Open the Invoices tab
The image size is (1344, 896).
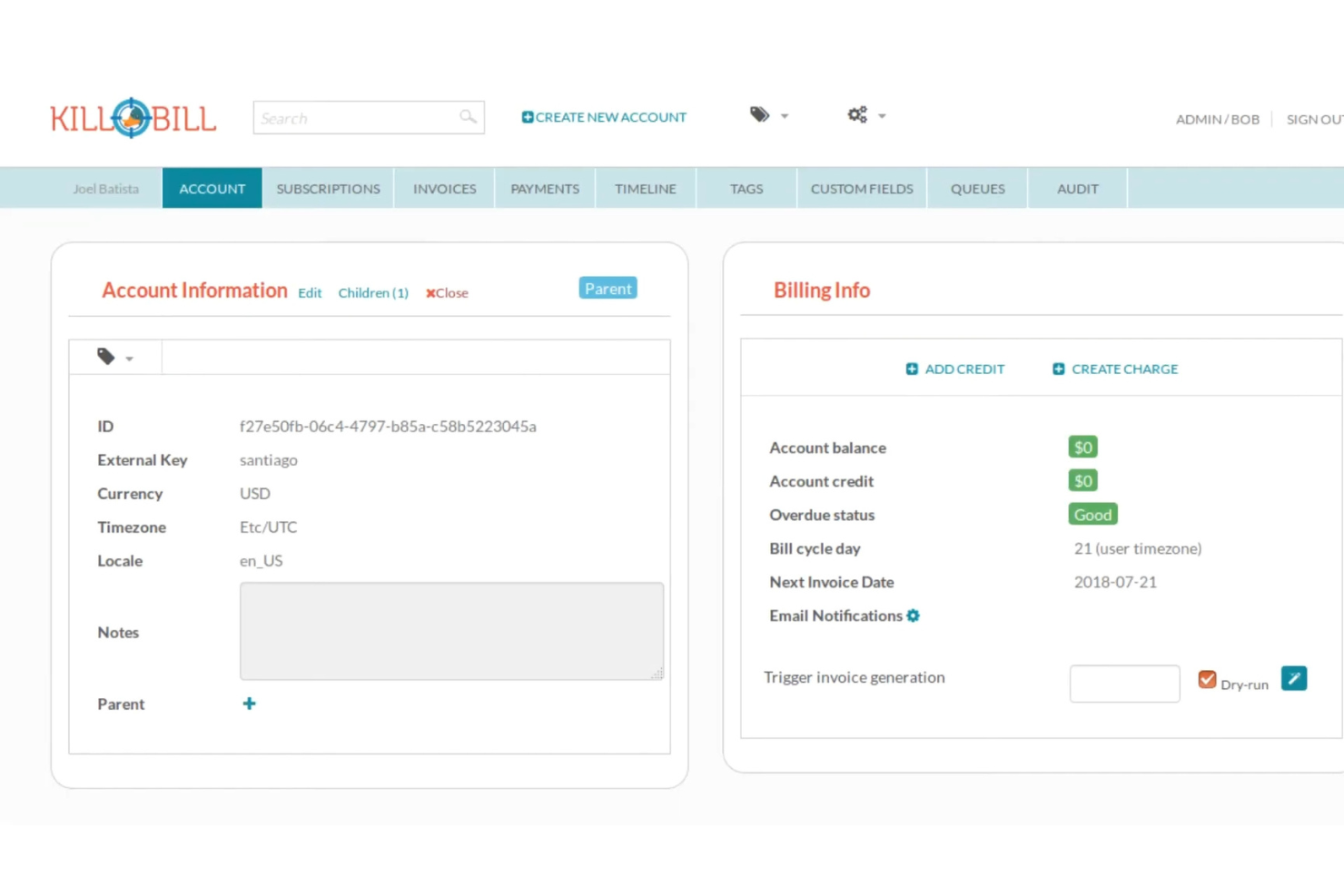(x=444, y=189)
